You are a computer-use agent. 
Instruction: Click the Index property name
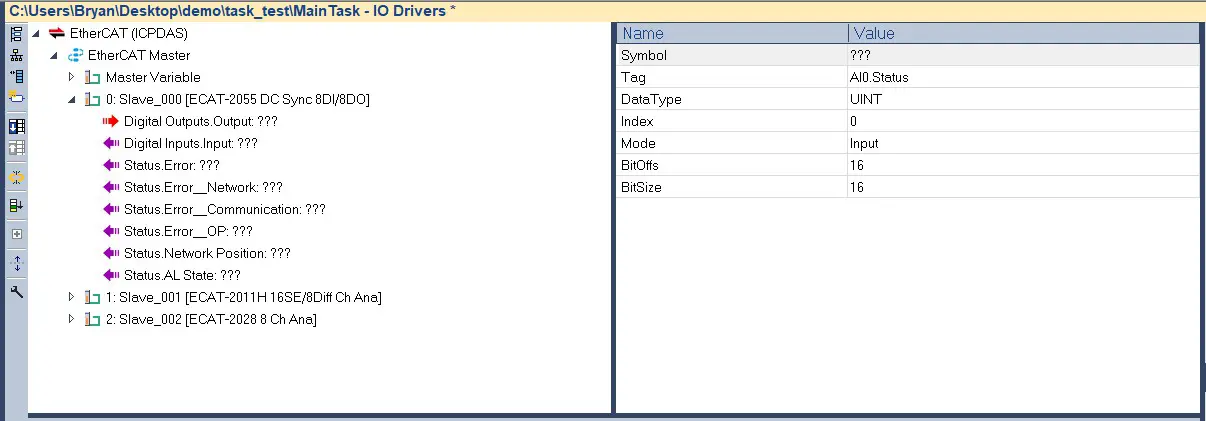coord(637,121)
